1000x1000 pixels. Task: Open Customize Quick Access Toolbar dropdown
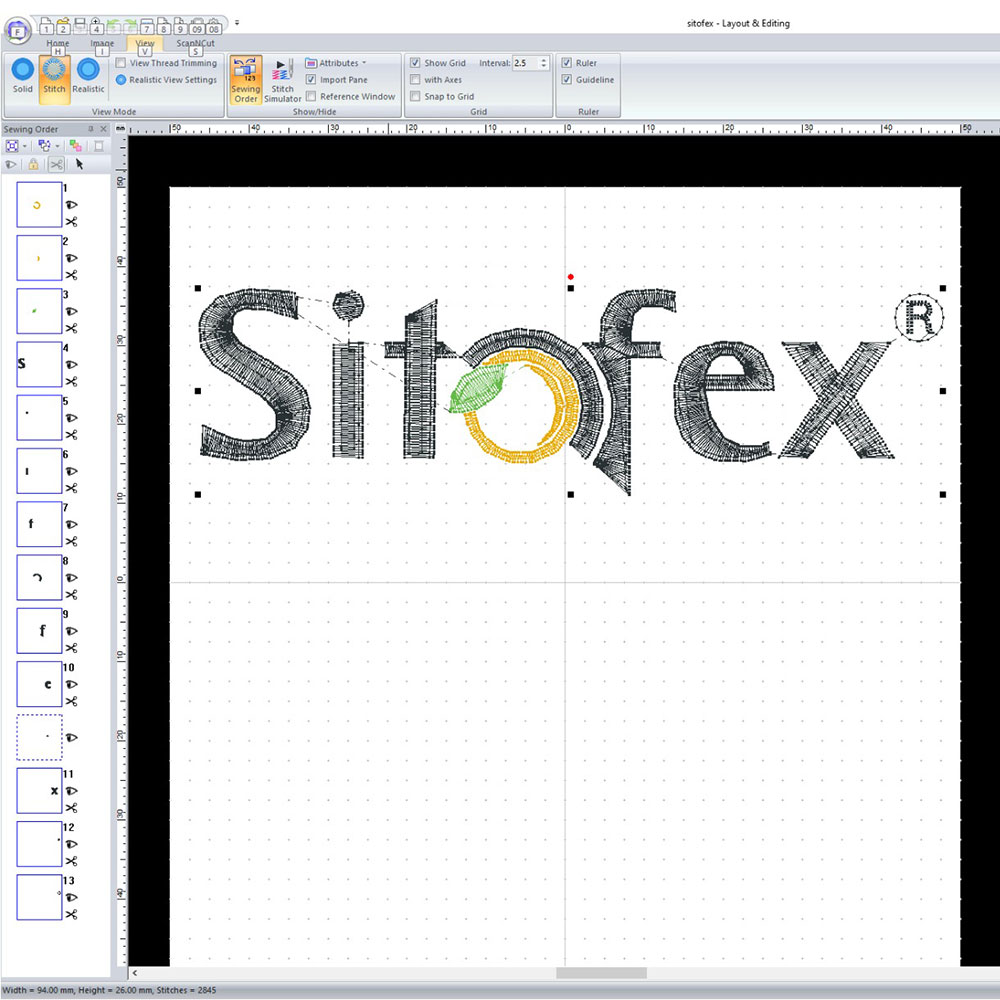click(x=237, y=22)
